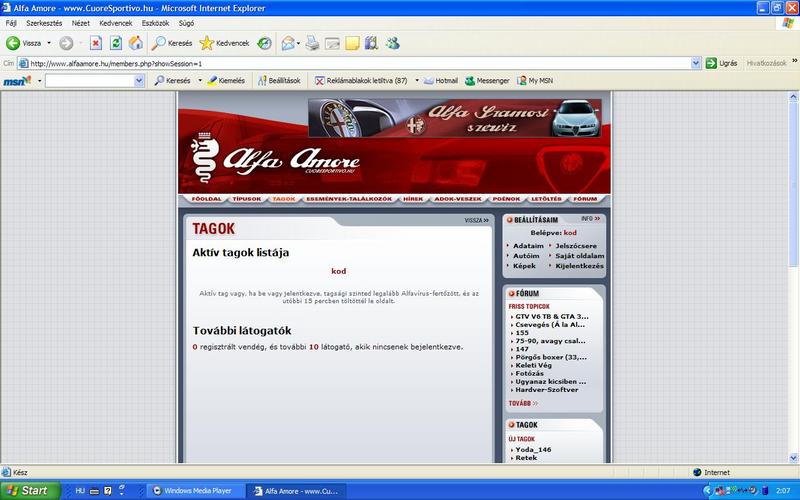Image resolution: width=800 pixels, height=500 pixels.
Task: Open the Mail envelope icon
Action: tap(288, 43)
